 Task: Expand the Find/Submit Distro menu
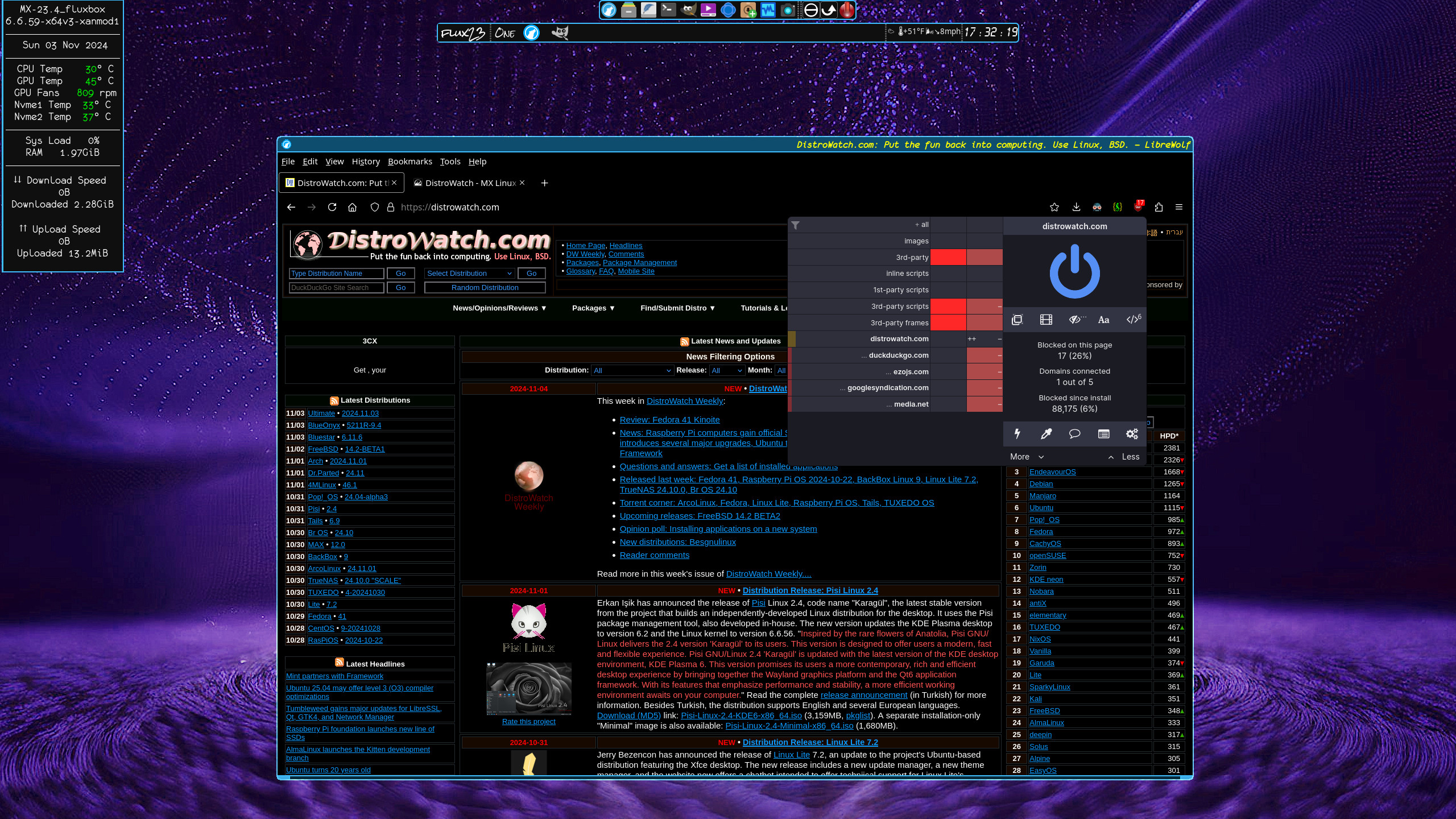point(677,308)
